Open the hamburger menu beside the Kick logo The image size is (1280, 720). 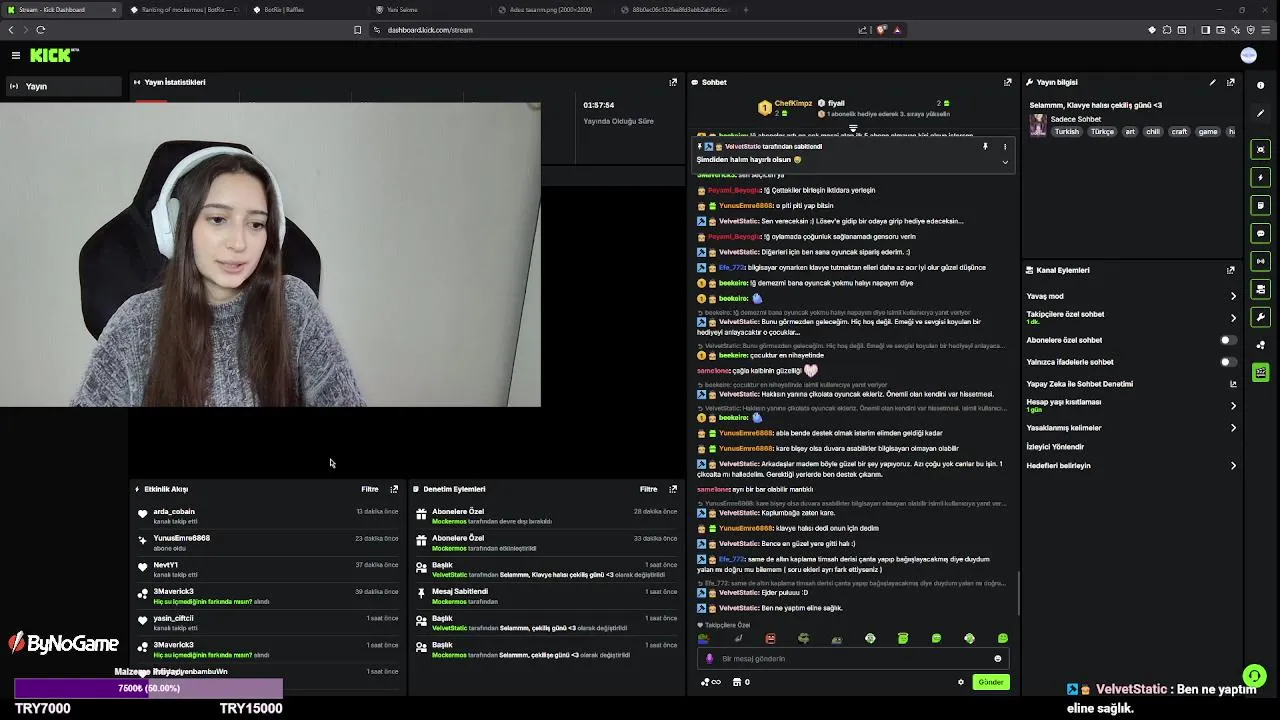point(16,56)
